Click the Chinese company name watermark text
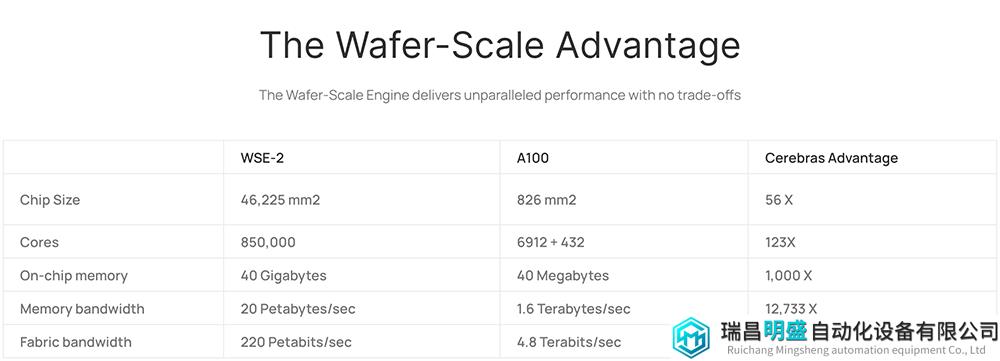 click(x=859, y=331)
